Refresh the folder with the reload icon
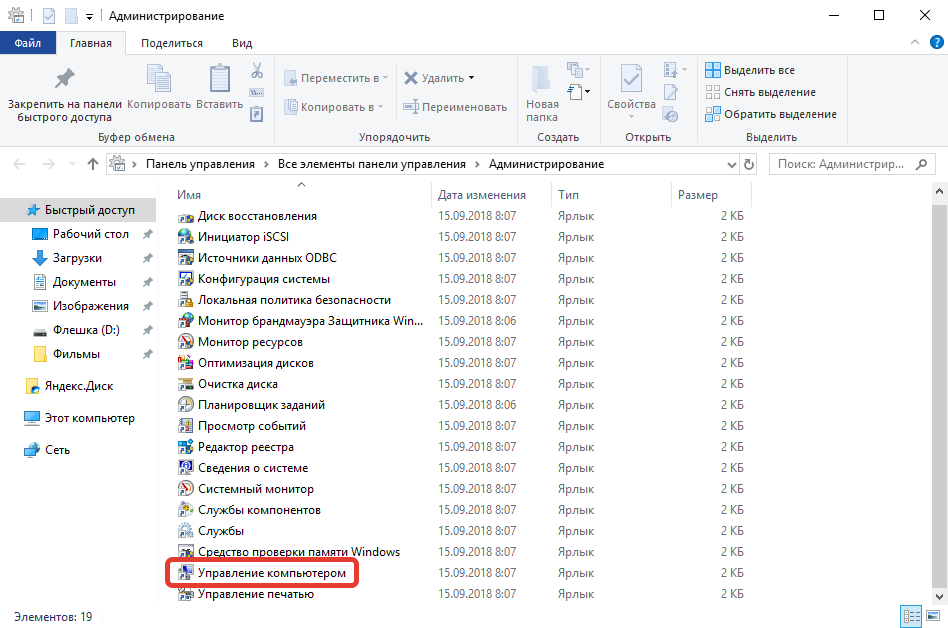Viewport: 948px width, 628px height. tap(750, 164)
